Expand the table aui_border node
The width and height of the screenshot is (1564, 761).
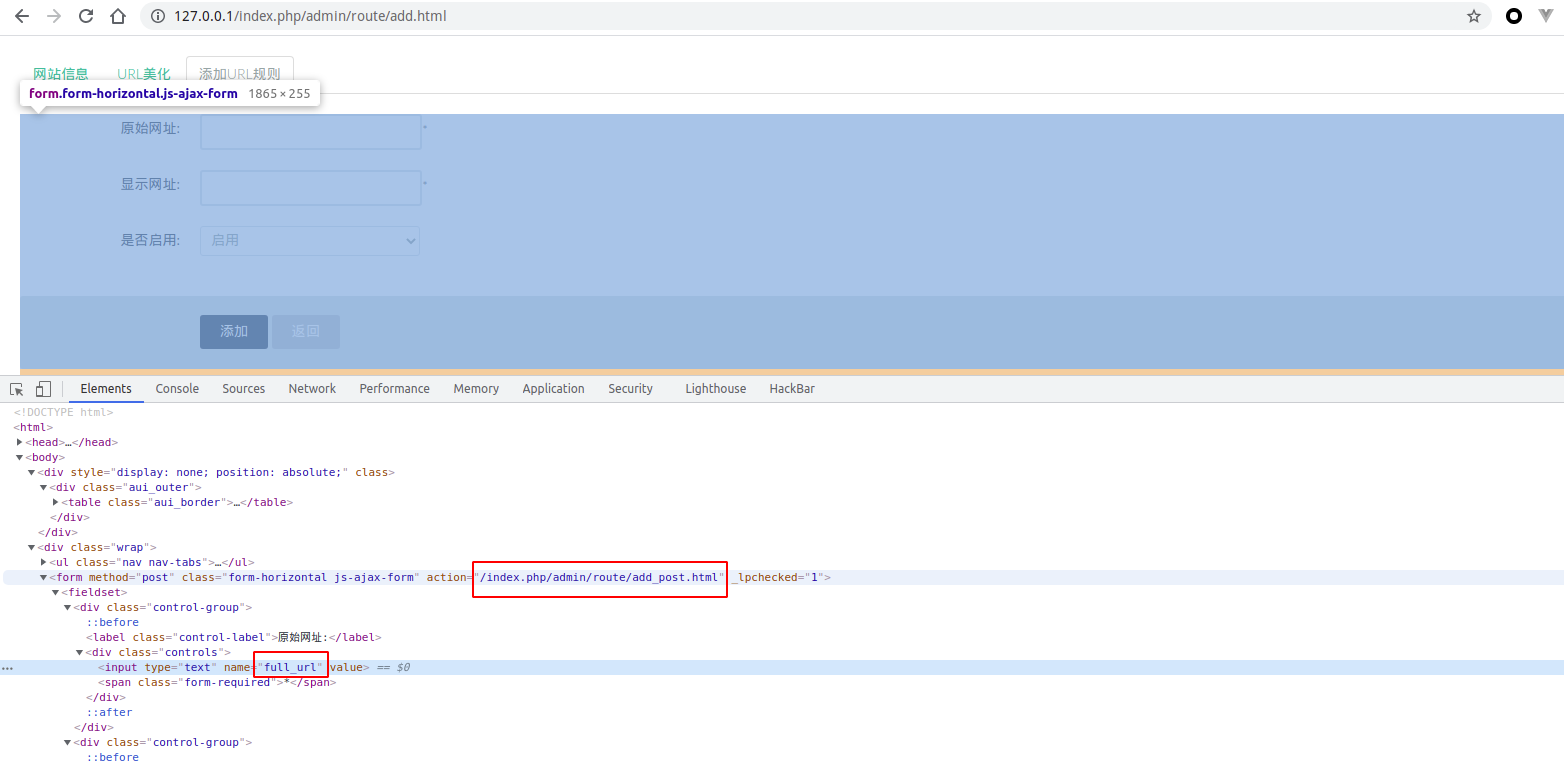click(x=56, y=502)
